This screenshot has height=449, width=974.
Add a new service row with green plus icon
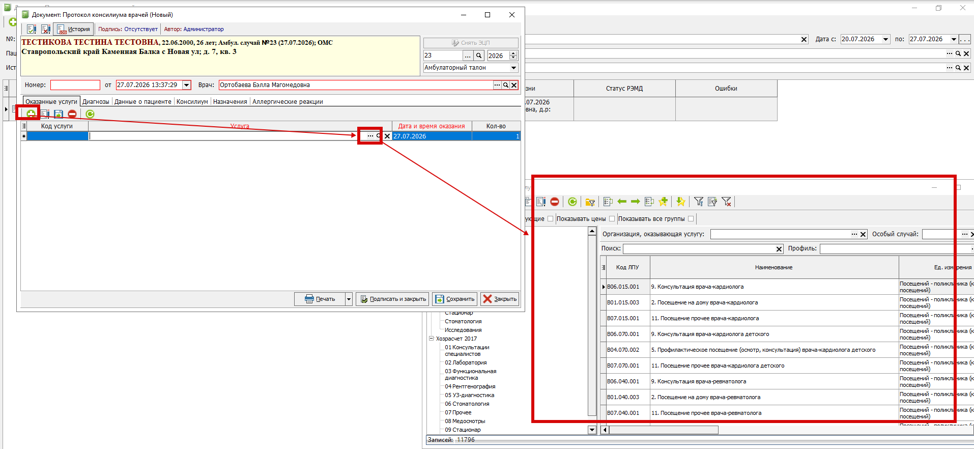click(x=30, y=114)
